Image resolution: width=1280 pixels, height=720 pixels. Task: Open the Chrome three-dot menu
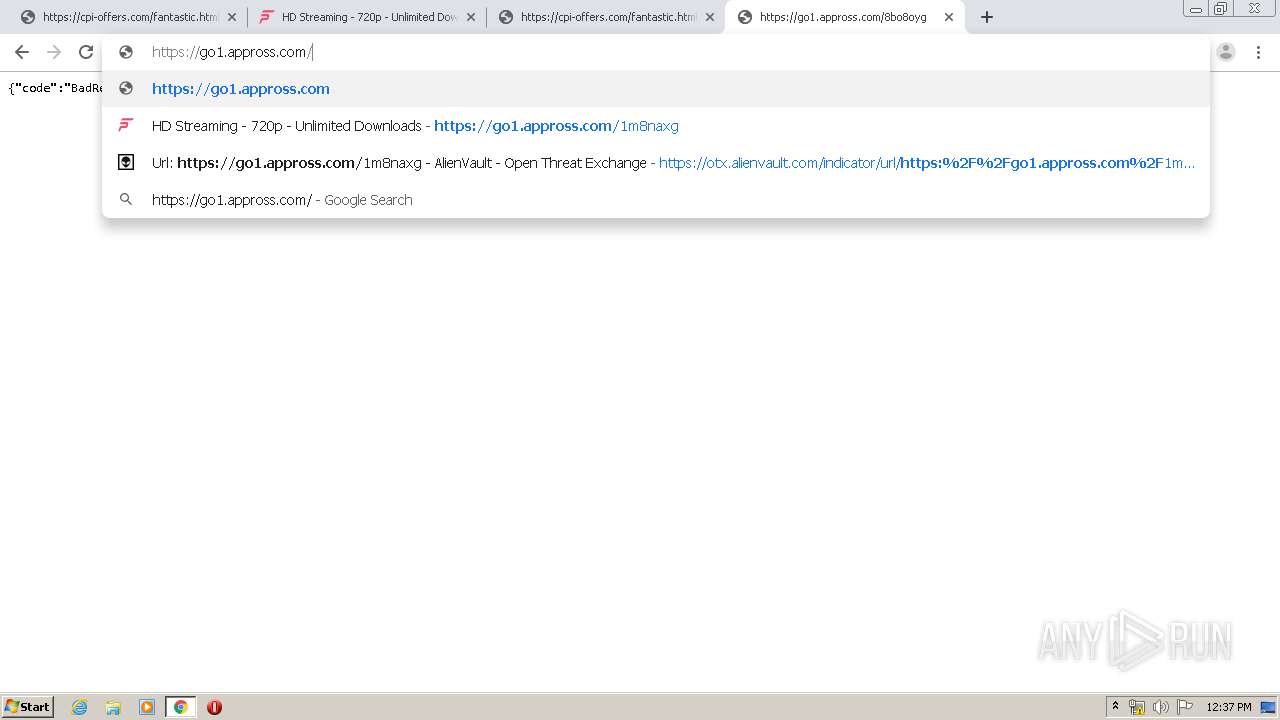1258,52
